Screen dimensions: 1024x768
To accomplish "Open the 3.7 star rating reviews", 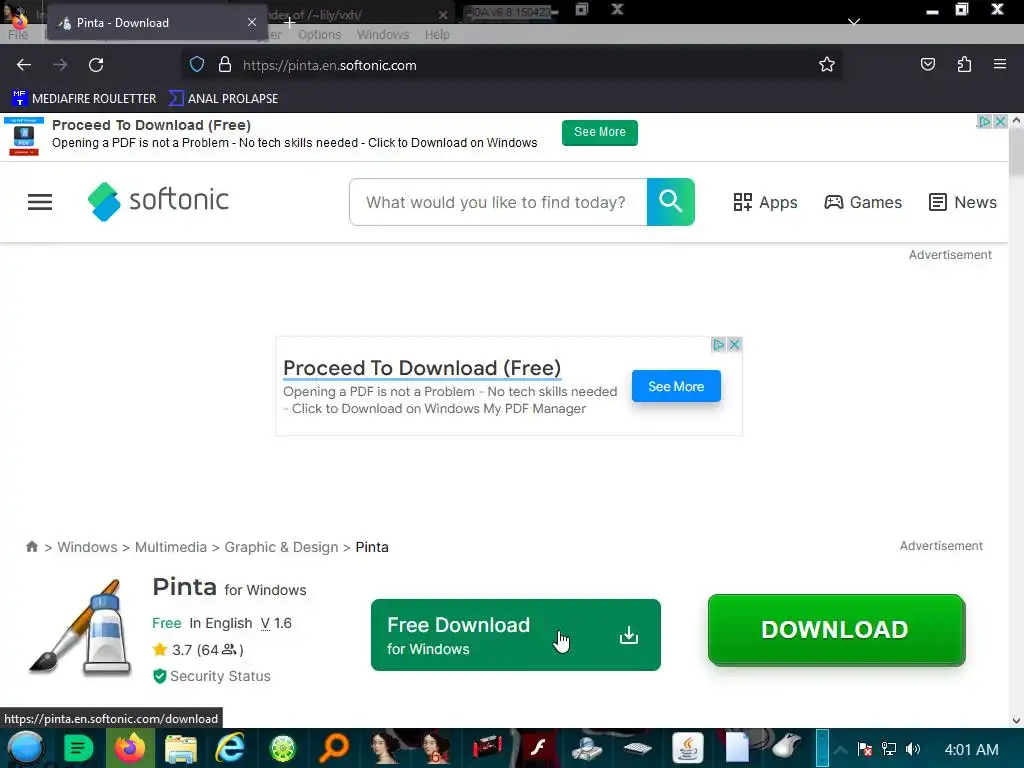I will click(198, 650).
